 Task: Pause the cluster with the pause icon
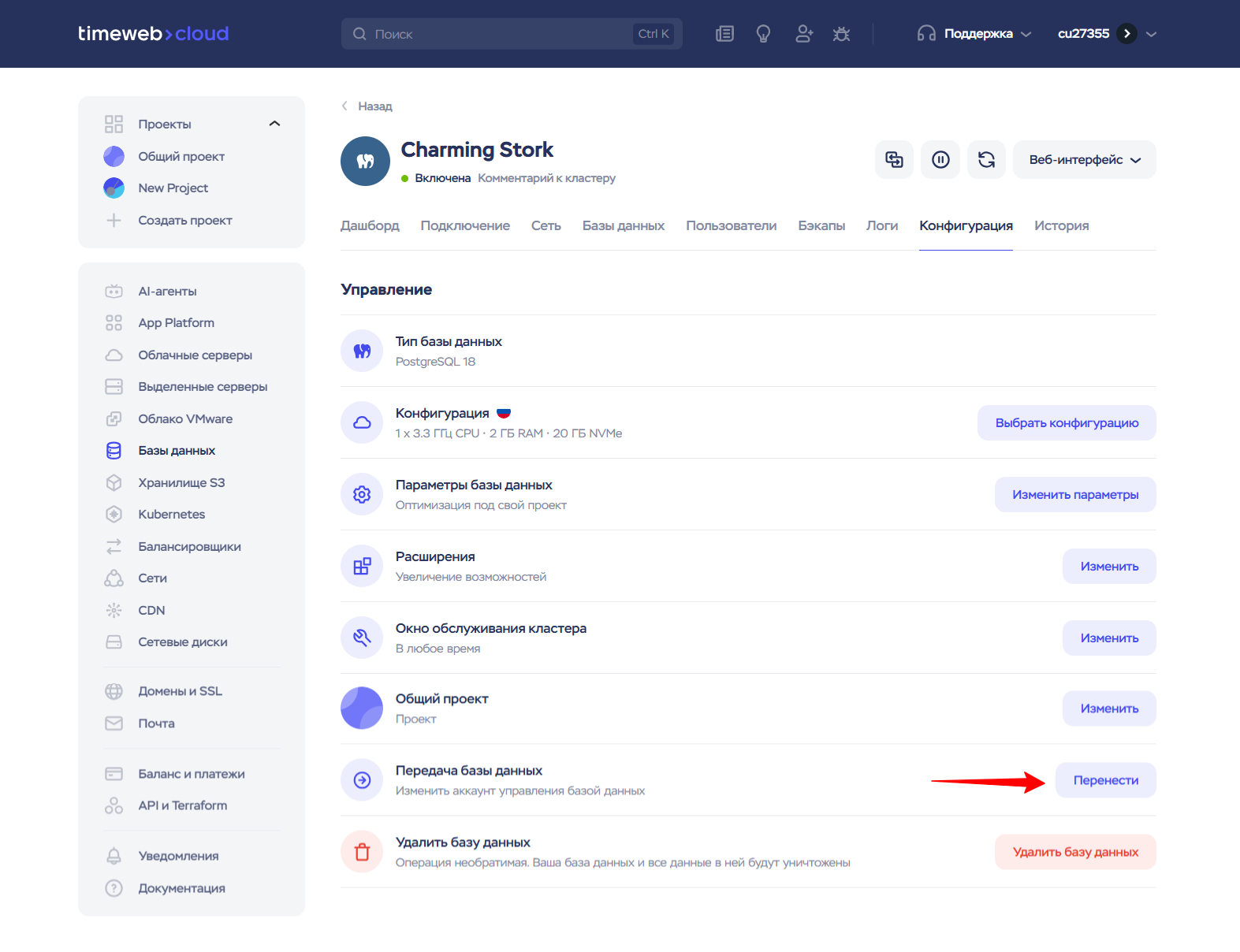940,160
